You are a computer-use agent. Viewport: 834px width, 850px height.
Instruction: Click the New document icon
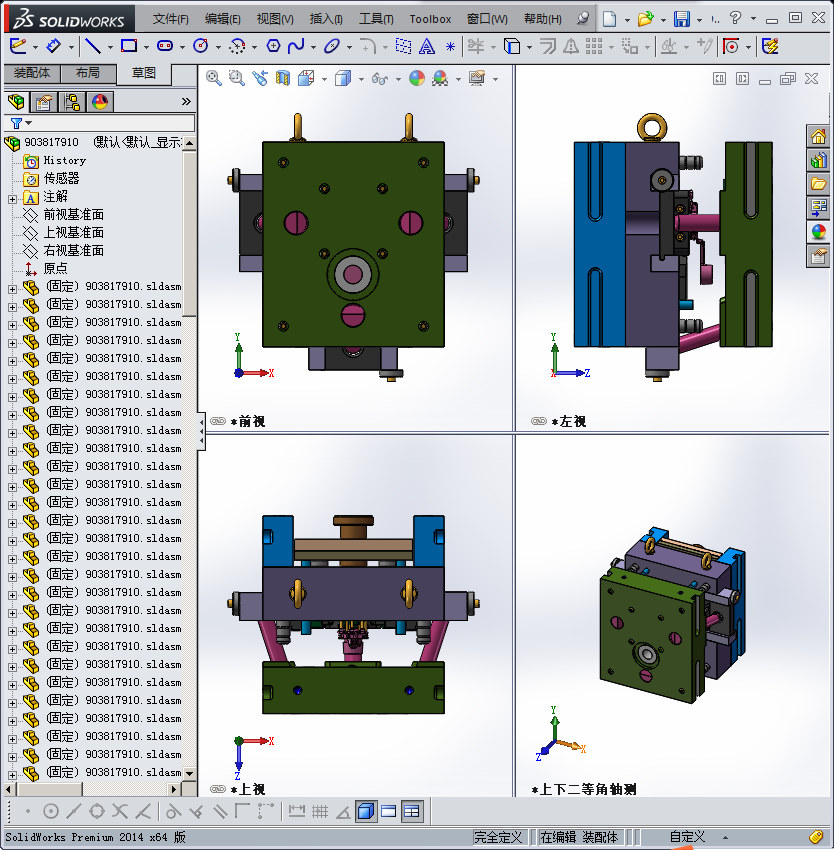tap(610, 19)
